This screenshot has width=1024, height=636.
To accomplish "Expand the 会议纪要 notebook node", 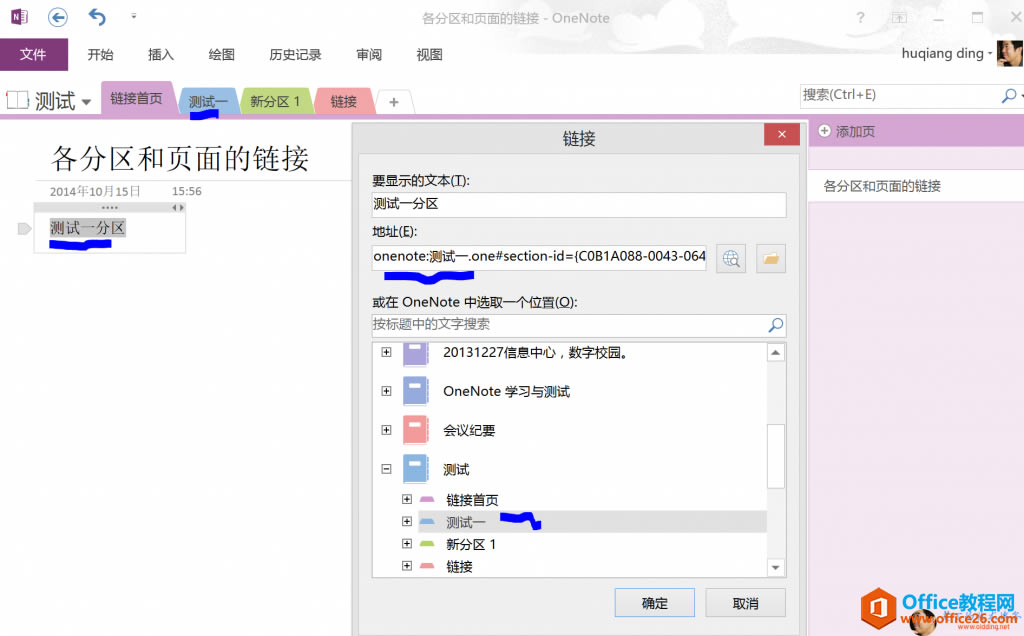I will pos(387,430).
